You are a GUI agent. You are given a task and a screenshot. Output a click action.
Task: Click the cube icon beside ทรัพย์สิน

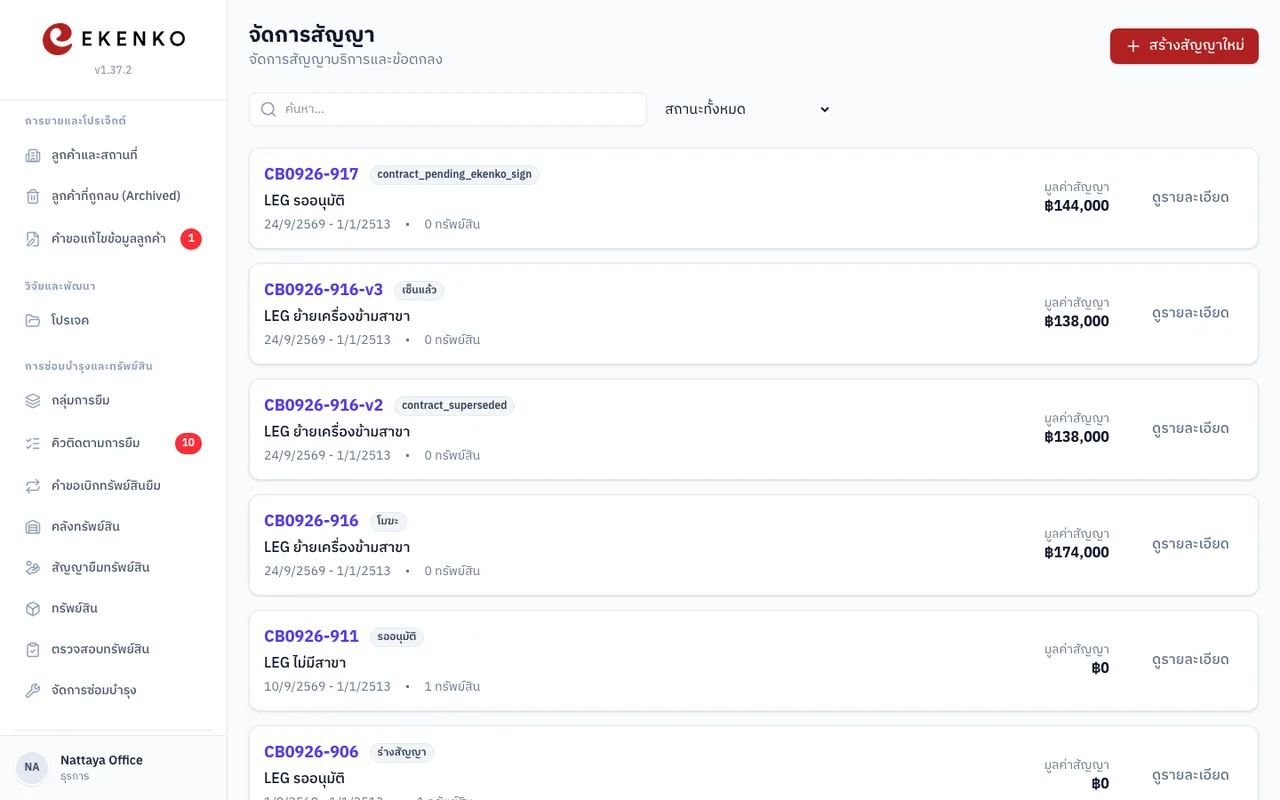33,608
